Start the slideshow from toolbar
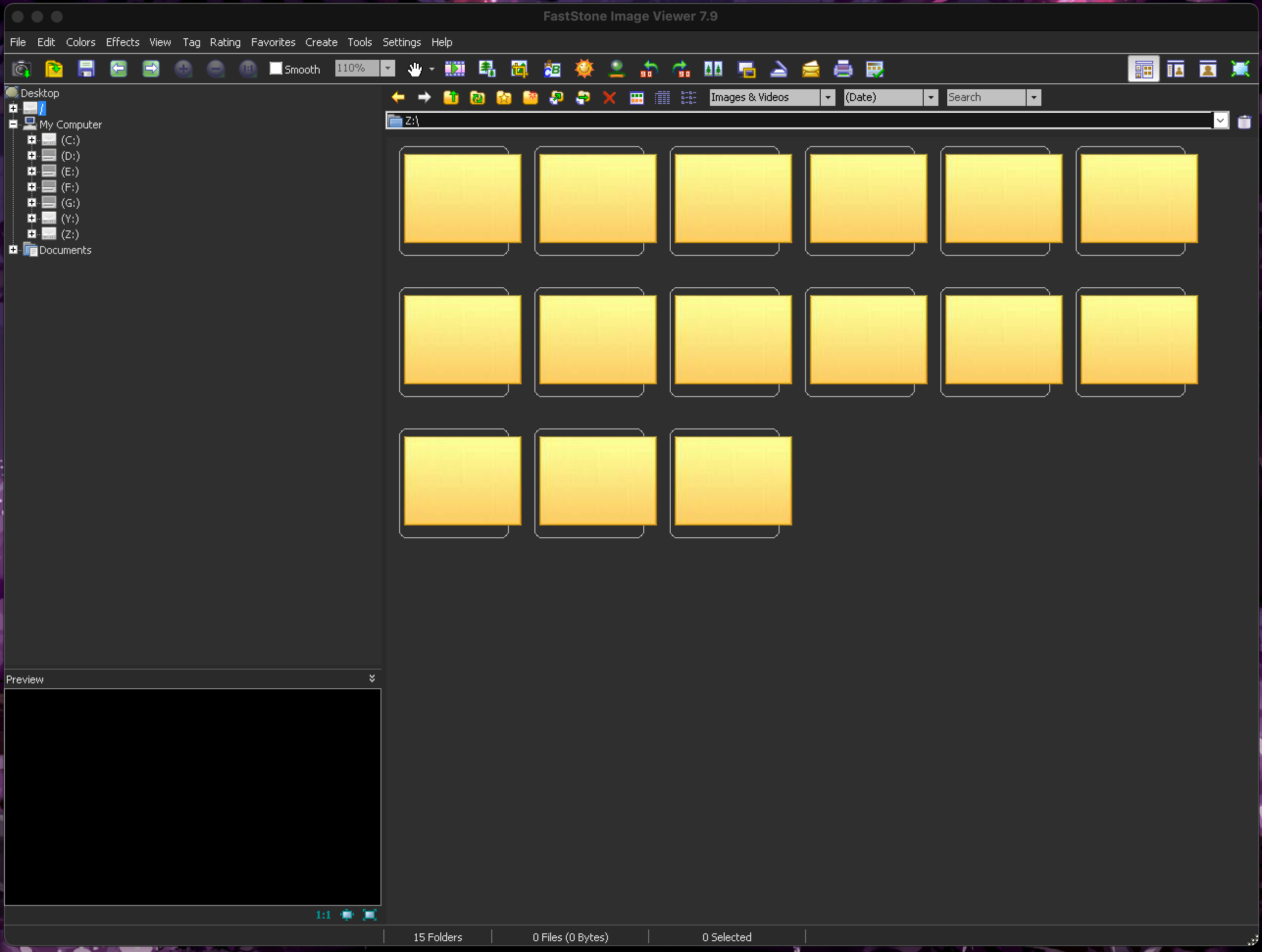The height and width of the screenshot is (952, 1262). point(454,69)
